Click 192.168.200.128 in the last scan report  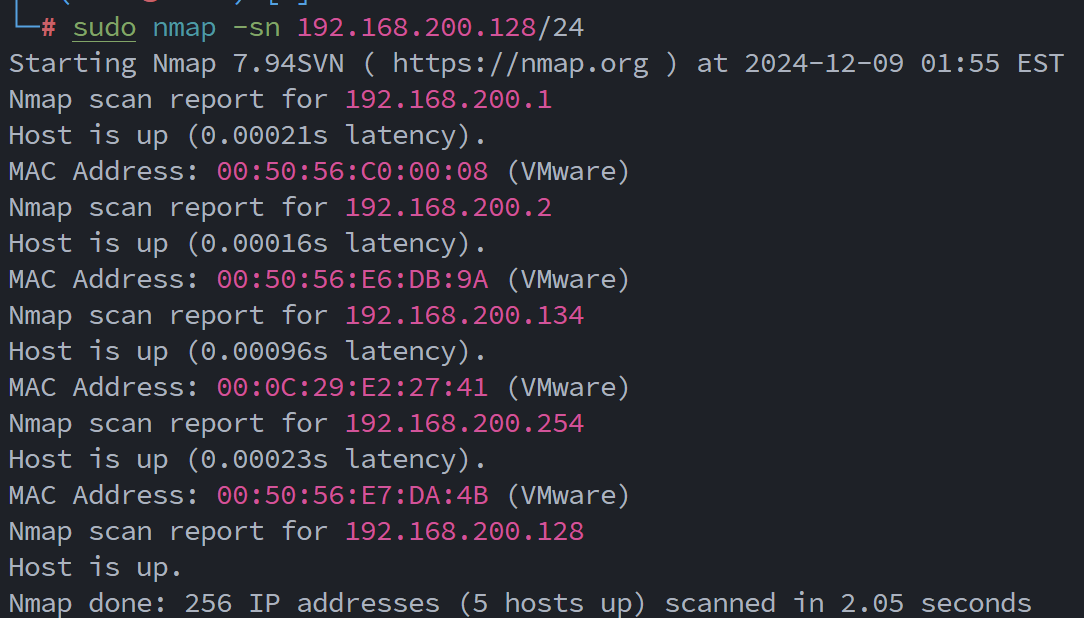[x=464, y=532]
